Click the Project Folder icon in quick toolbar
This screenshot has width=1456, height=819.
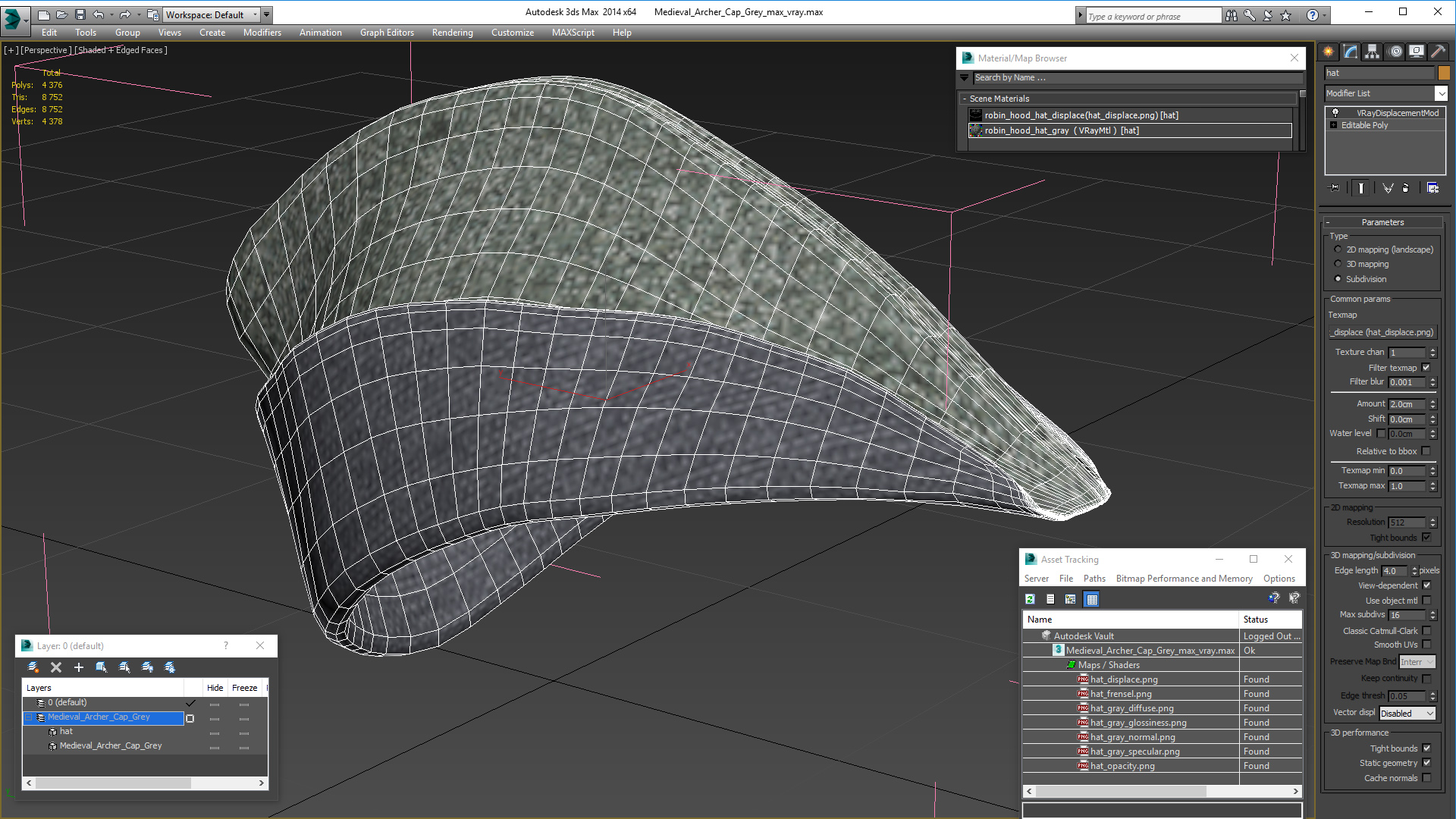153,14
